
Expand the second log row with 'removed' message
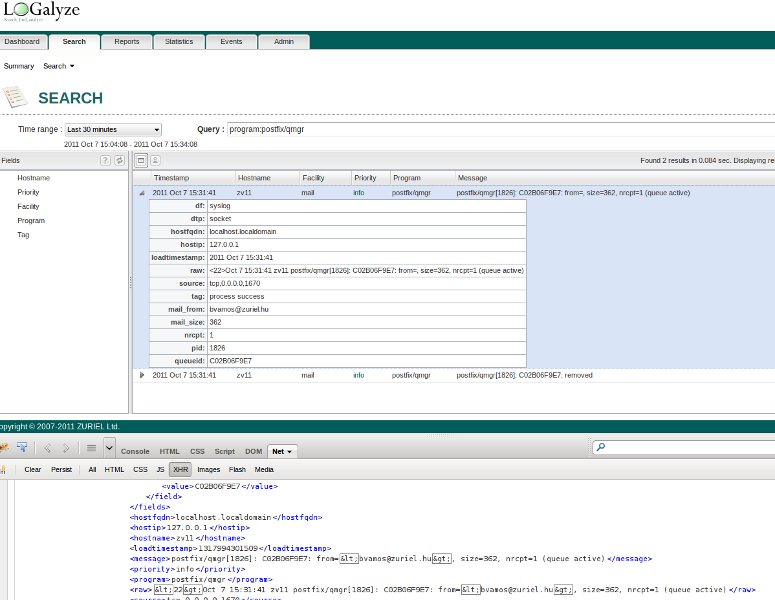coord(142,375)
